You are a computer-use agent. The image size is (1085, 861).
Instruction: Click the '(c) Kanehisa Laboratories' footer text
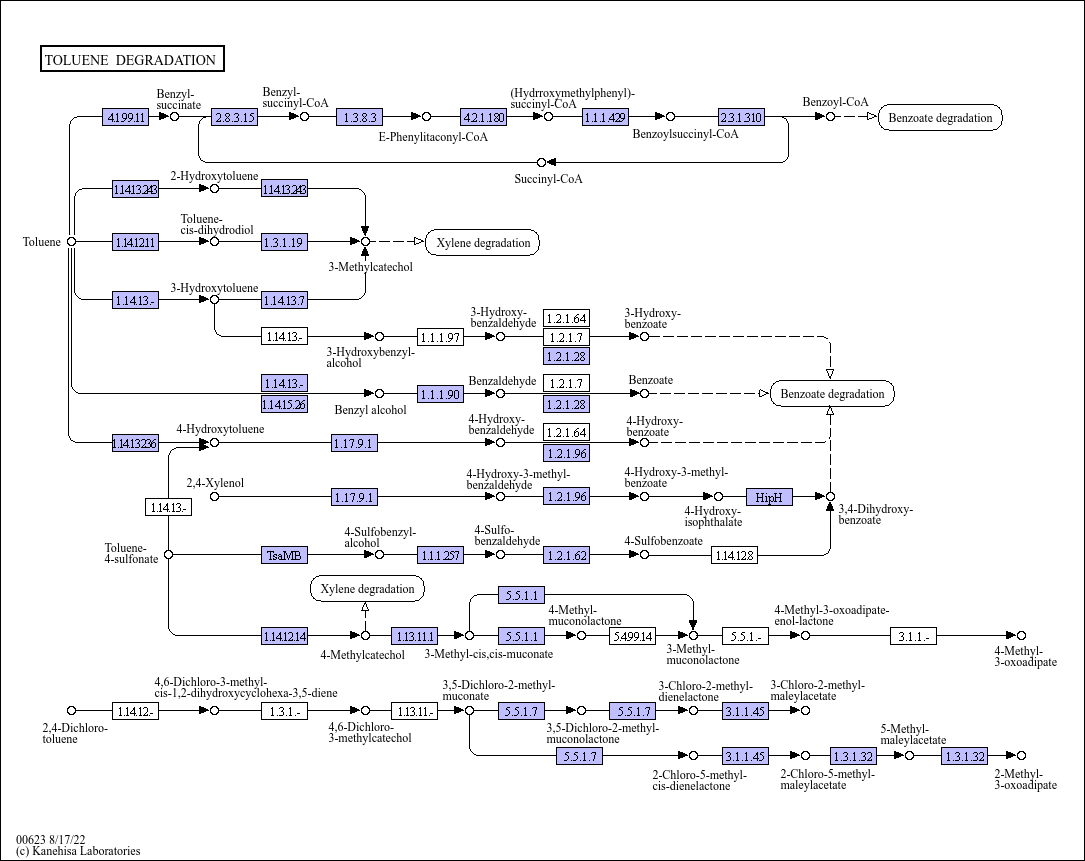pos(78,851)
